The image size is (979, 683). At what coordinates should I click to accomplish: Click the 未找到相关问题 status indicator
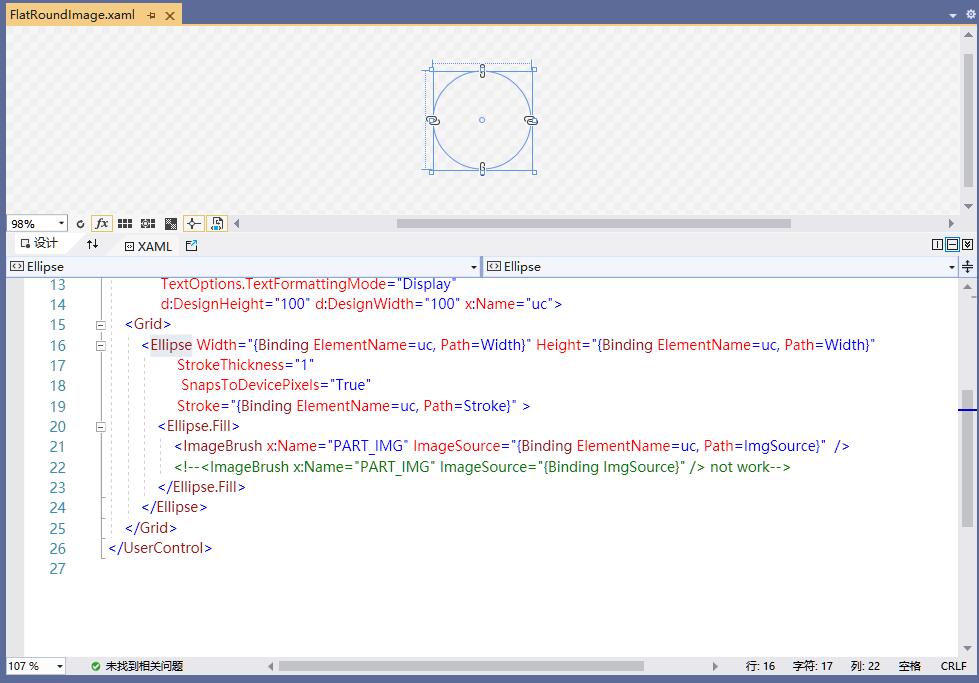pyautogui.click(x=137, y=666)
